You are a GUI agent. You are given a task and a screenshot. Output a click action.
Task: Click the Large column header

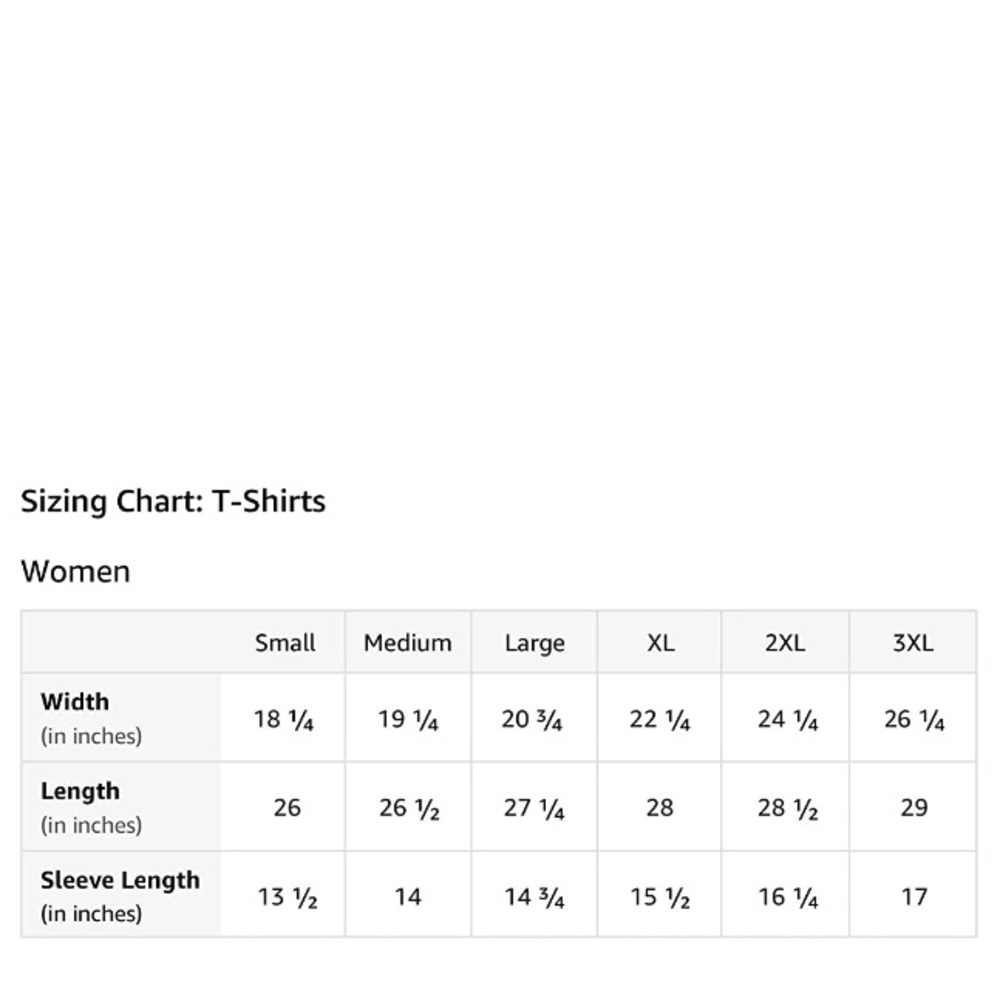[x=534, y=643]
